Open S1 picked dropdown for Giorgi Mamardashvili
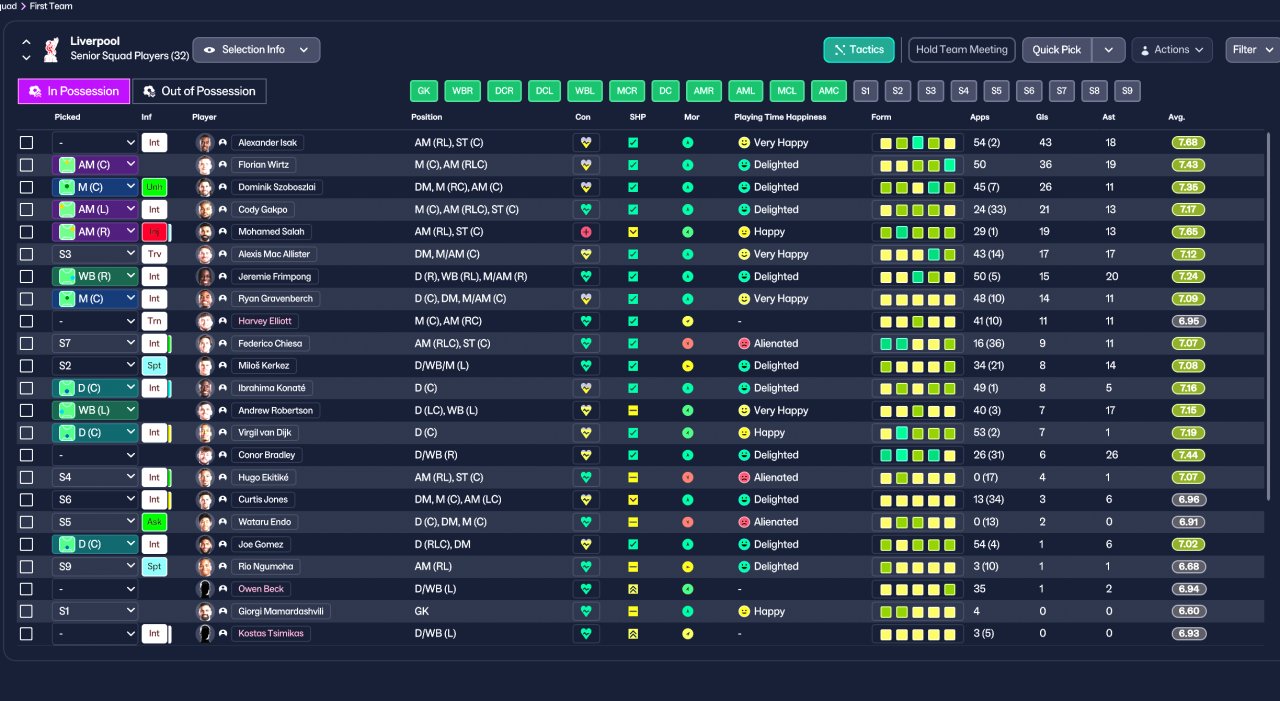 pyautogui.click(x=95, y=611)
